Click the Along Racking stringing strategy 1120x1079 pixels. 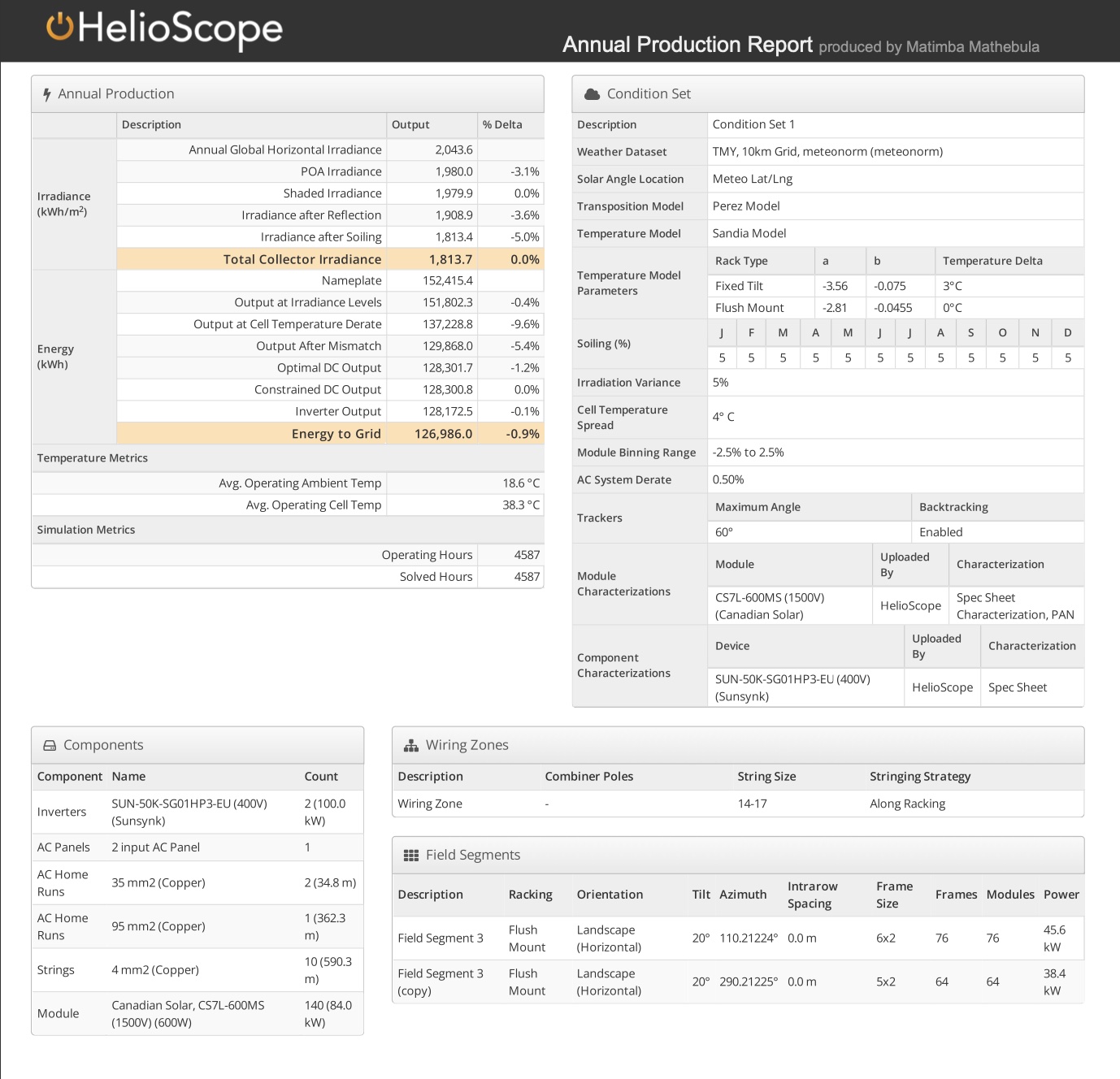(x=907, y=804)
